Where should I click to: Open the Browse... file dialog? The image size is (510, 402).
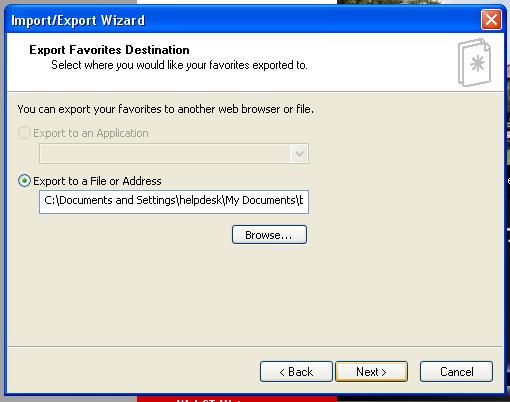(x=269, y=235)
